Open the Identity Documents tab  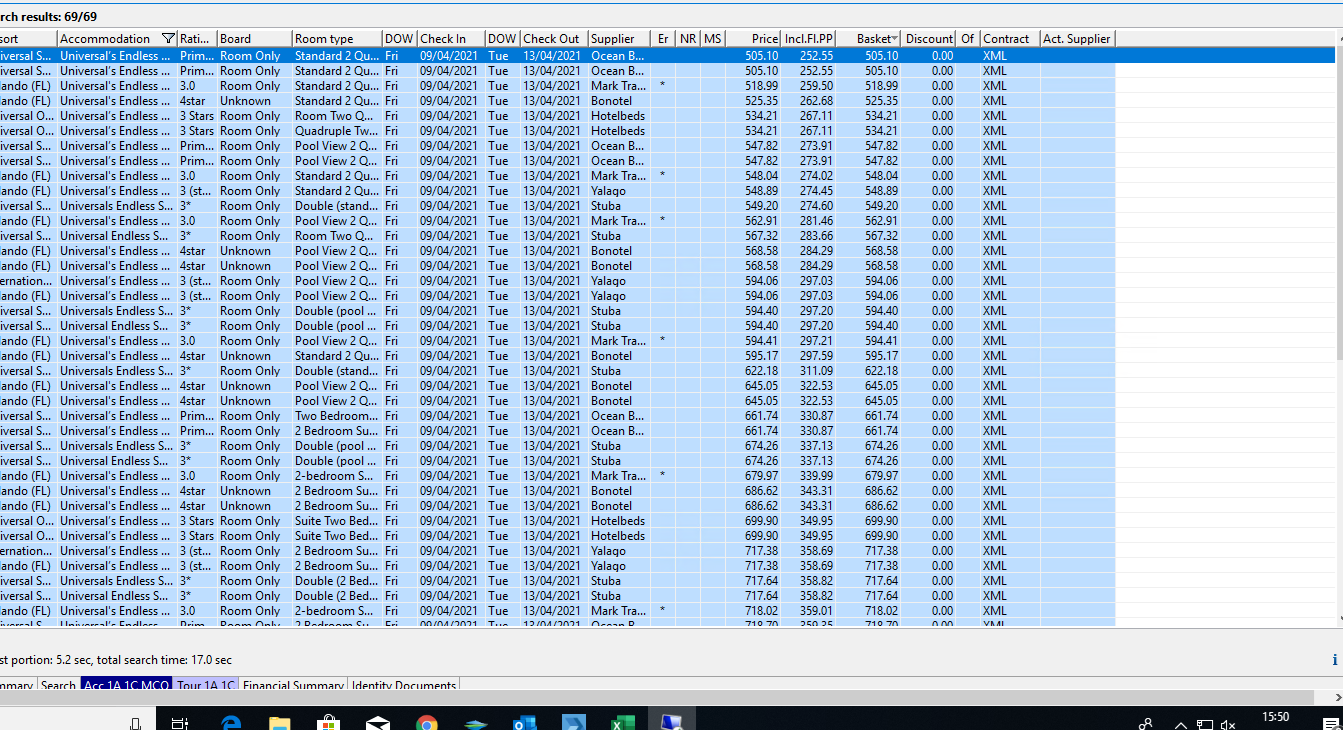pyautogui.click(x=404, y=685)
